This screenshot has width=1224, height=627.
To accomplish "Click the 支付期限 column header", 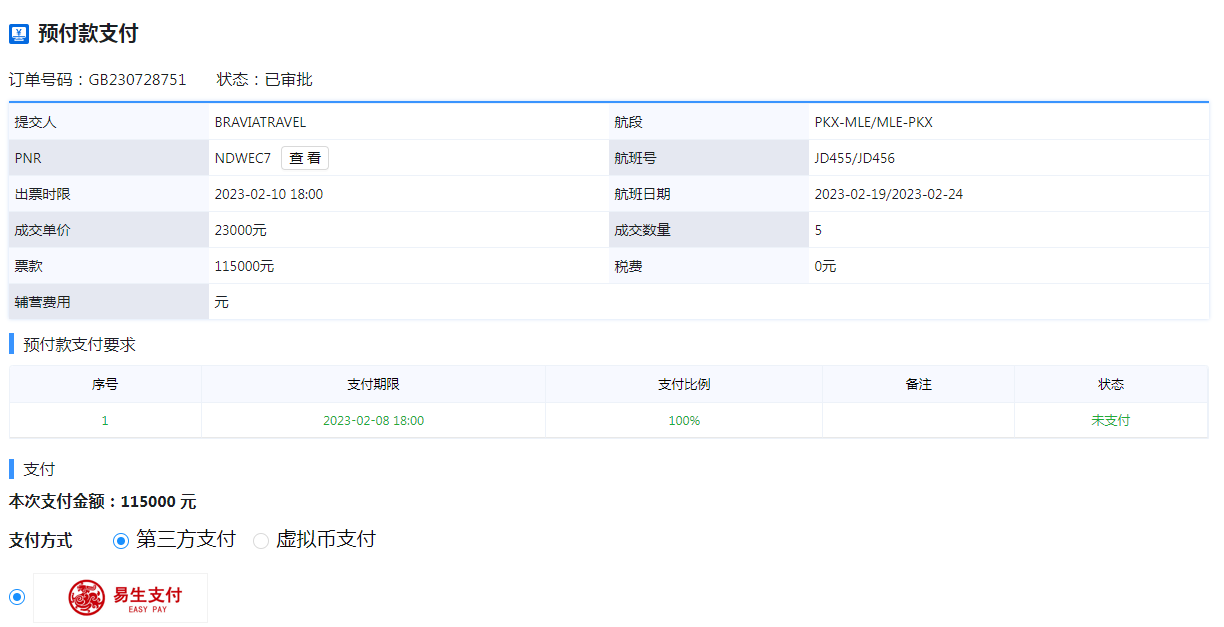I will 373,384.
